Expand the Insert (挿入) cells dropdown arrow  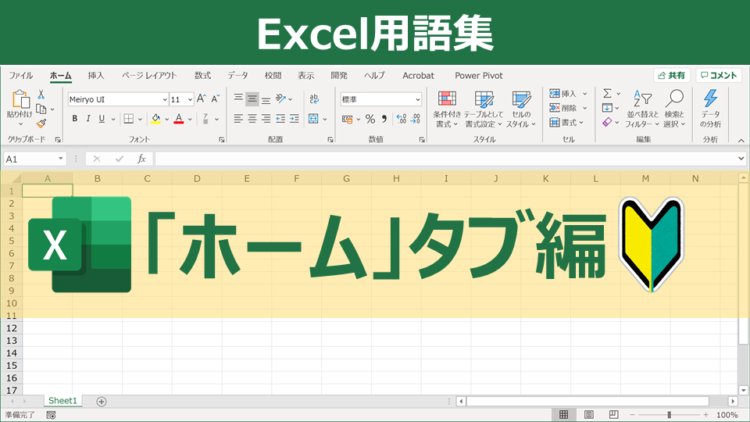585,94
